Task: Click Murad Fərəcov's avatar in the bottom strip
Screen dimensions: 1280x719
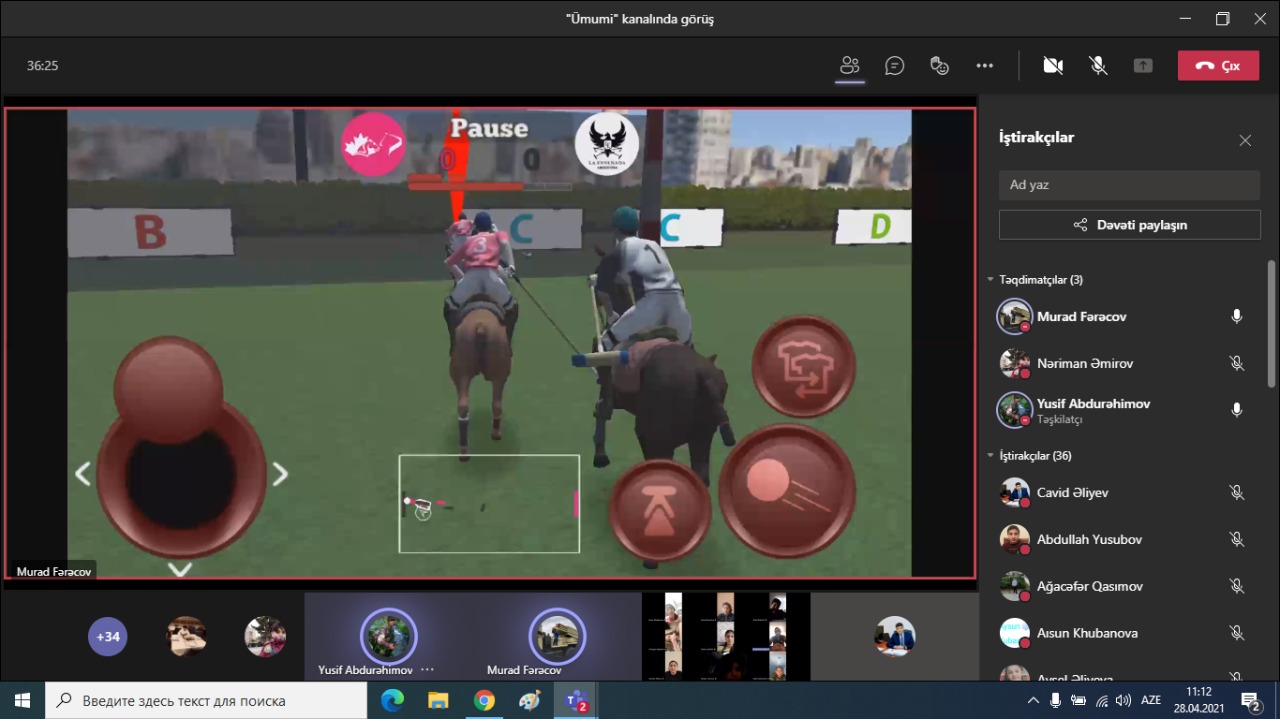Action: tap(557, 636)
